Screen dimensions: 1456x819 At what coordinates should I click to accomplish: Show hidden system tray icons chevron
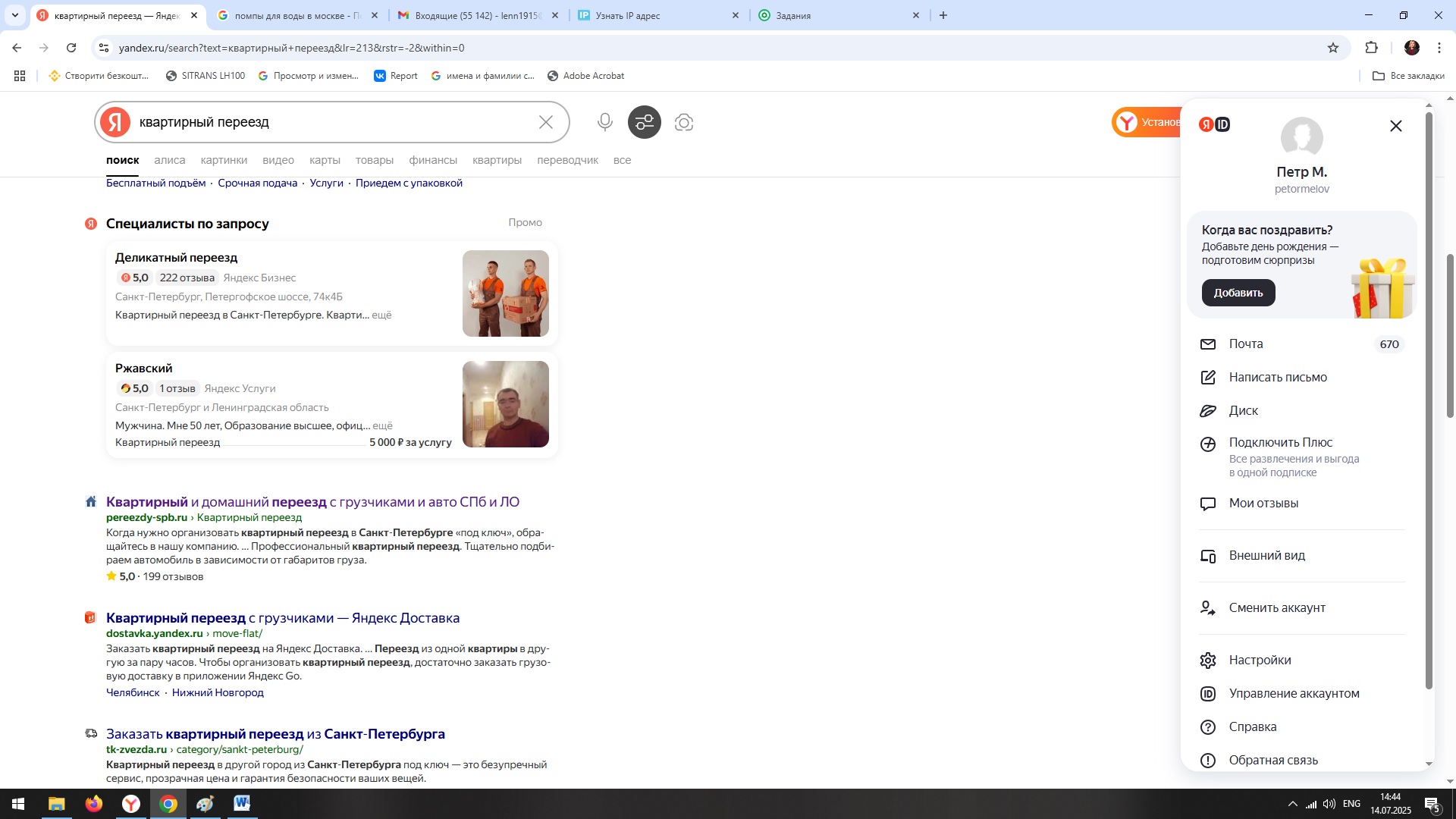[1292, 804]
